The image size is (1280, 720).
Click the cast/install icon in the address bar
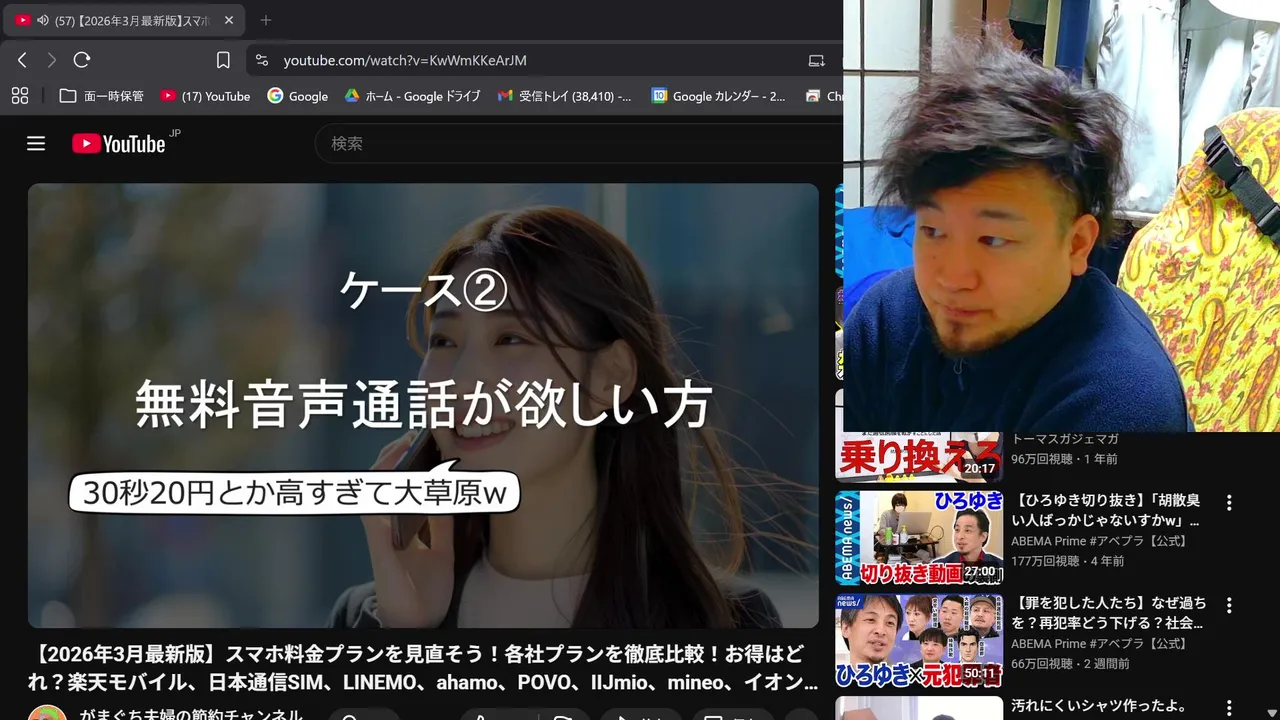point(817,60)
